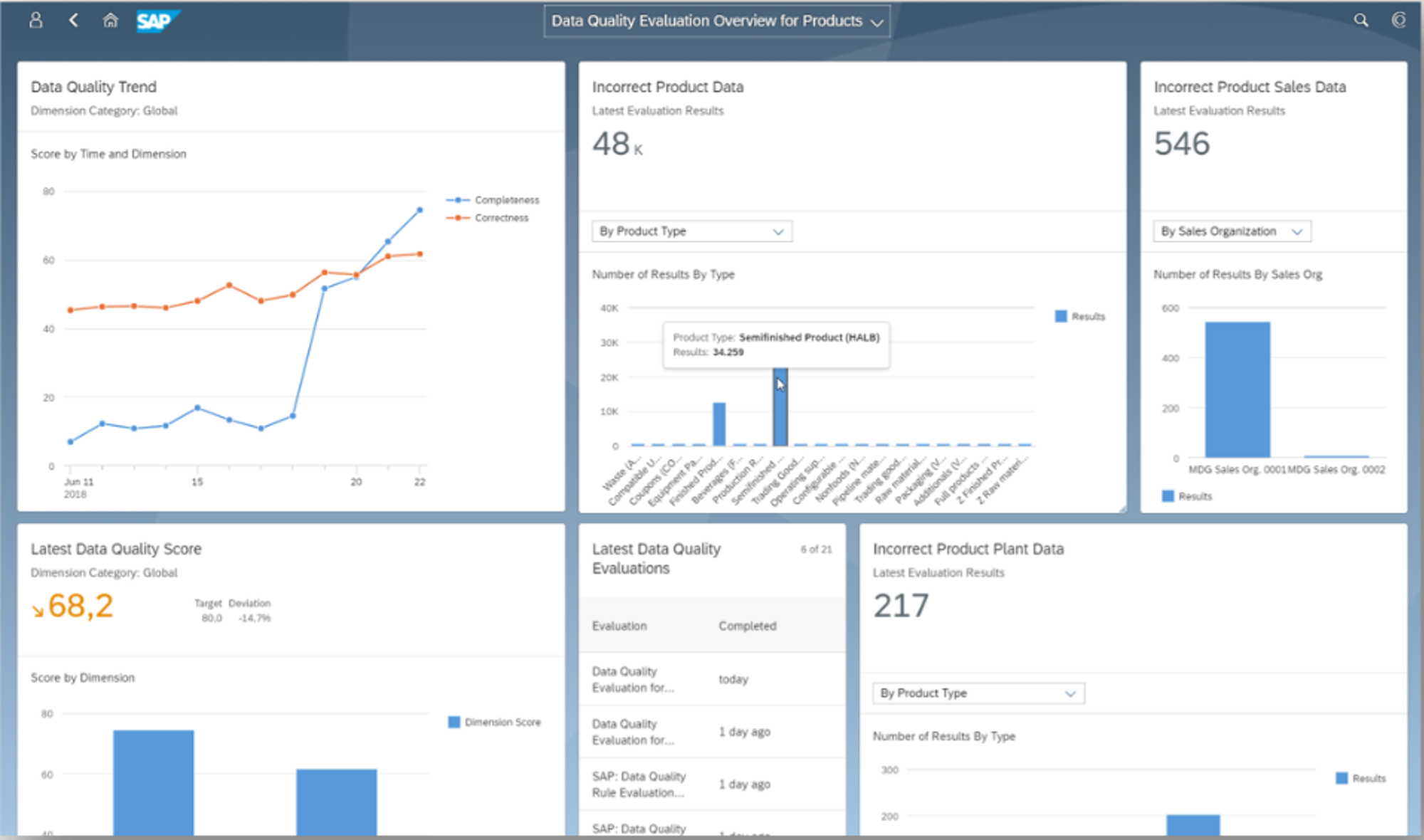Viewport: 1424px width, 840px height.
Task: Click the Evaluation column header
Action: coord(619,626)
